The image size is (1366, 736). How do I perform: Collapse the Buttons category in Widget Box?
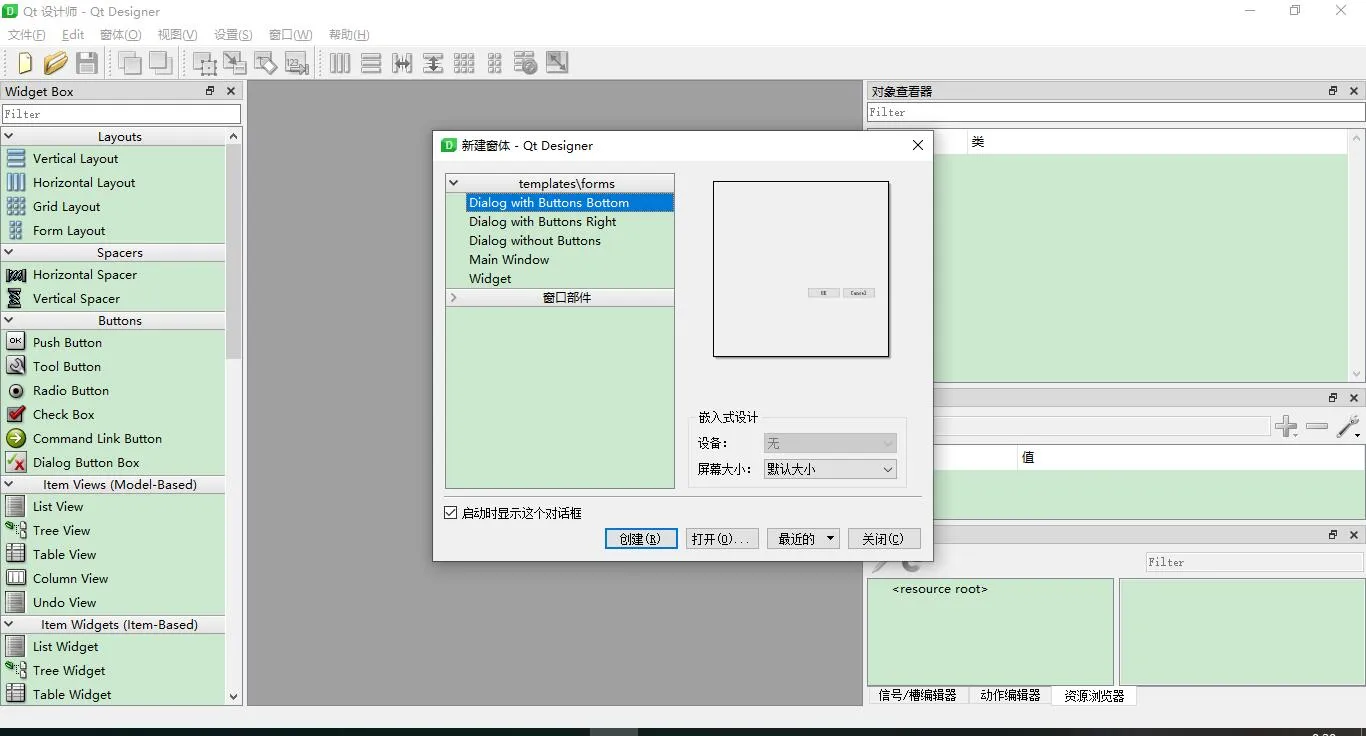[9, 320]
